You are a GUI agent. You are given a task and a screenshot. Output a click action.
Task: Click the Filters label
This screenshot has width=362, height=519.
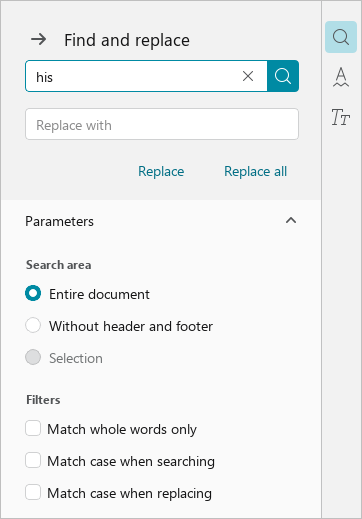coord(43,400)
